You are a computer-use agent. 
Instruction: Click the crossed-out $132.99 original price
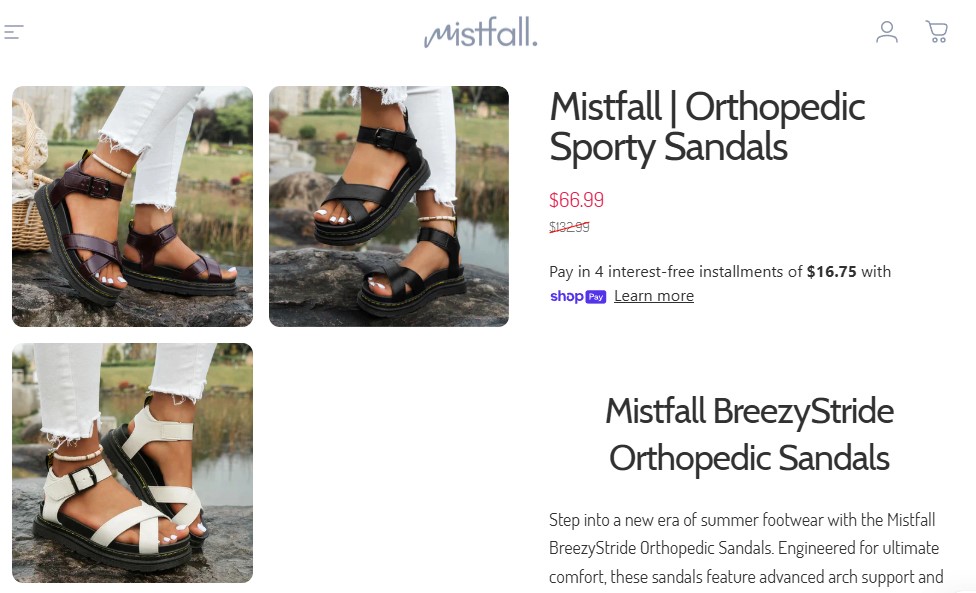(569, 227)
